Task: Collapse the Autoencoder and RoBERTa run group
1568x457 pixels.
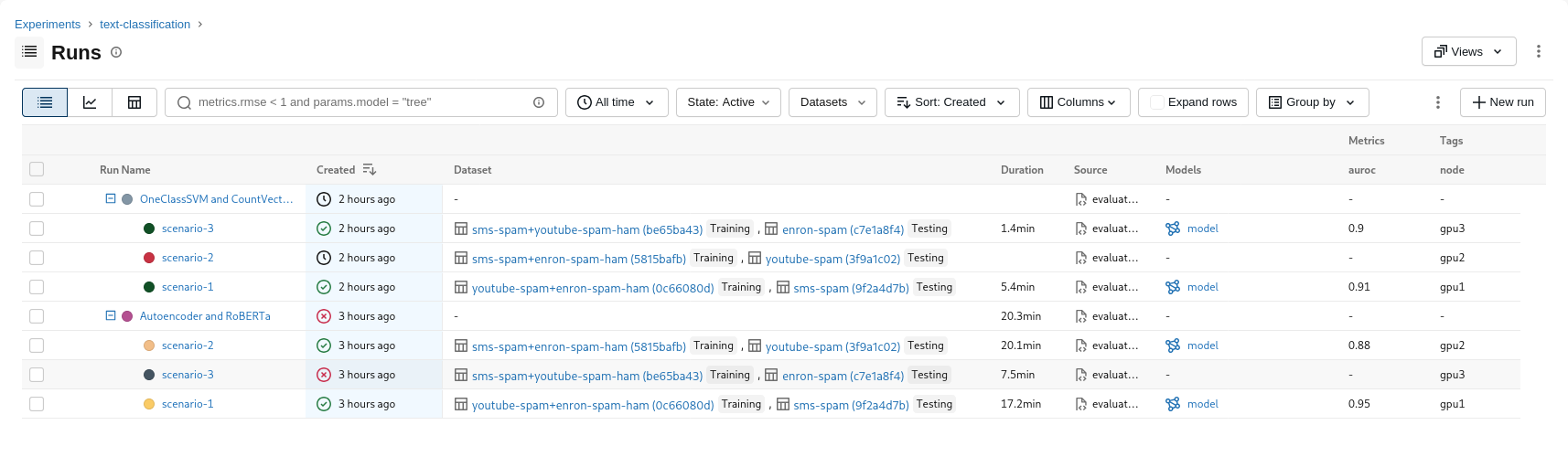Action: (x=111, y=315)
